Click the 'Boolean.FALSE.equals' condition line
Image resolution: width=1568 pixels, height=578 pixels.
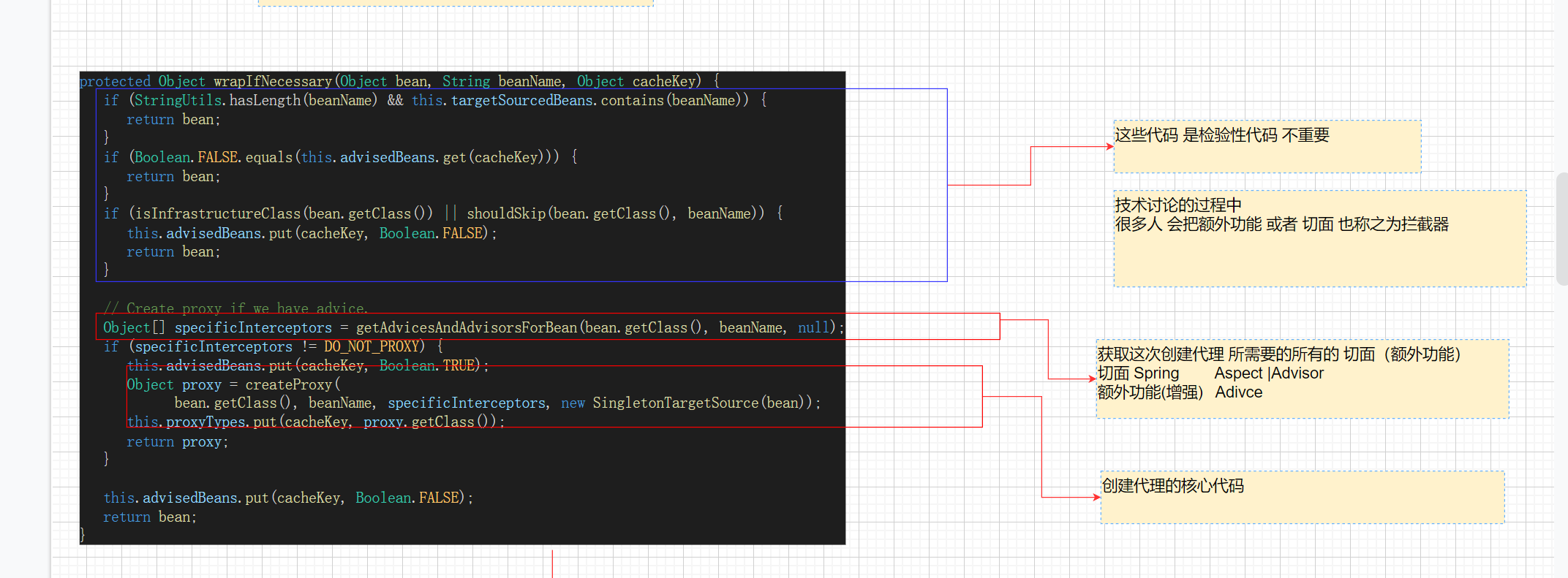tap(341, 157)
